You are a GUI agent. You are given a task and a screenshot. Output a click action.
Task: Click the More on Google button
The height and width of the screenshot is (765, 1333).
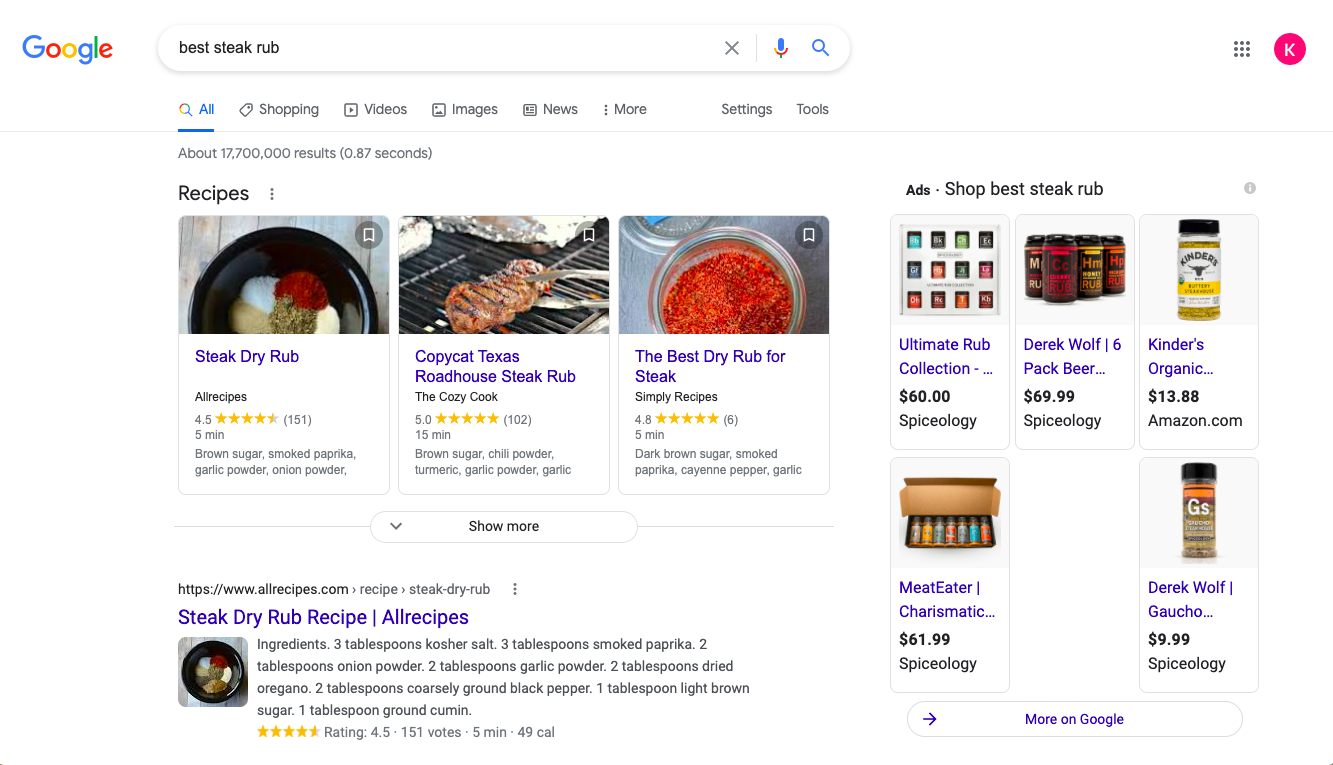(1075, 719)
